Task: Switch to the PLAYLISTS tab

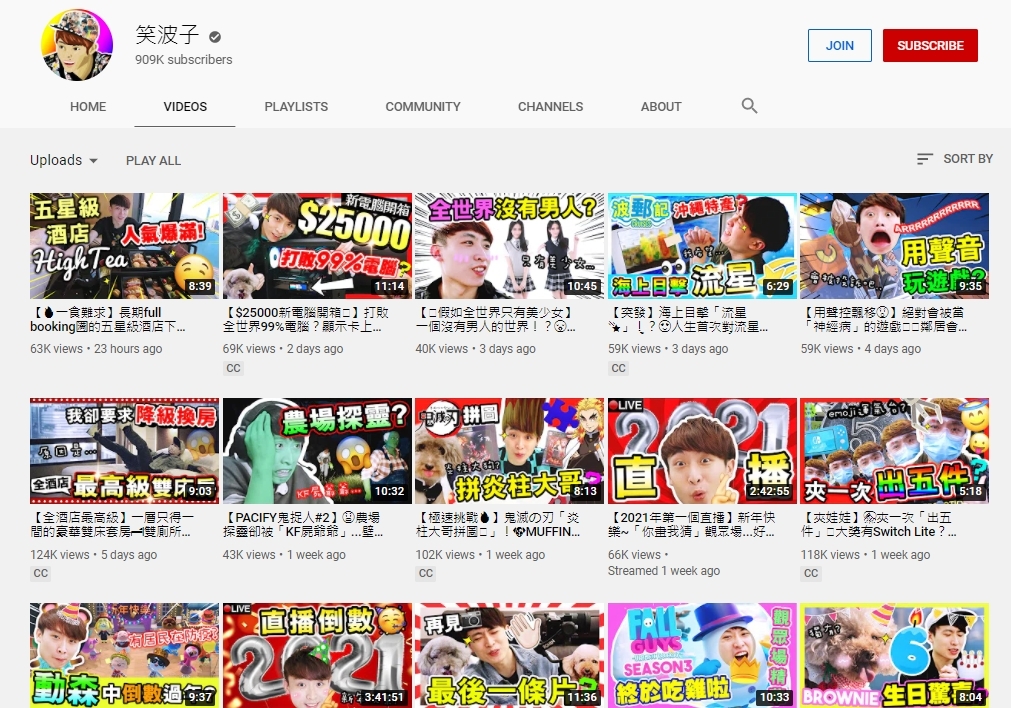Action: 296,106
